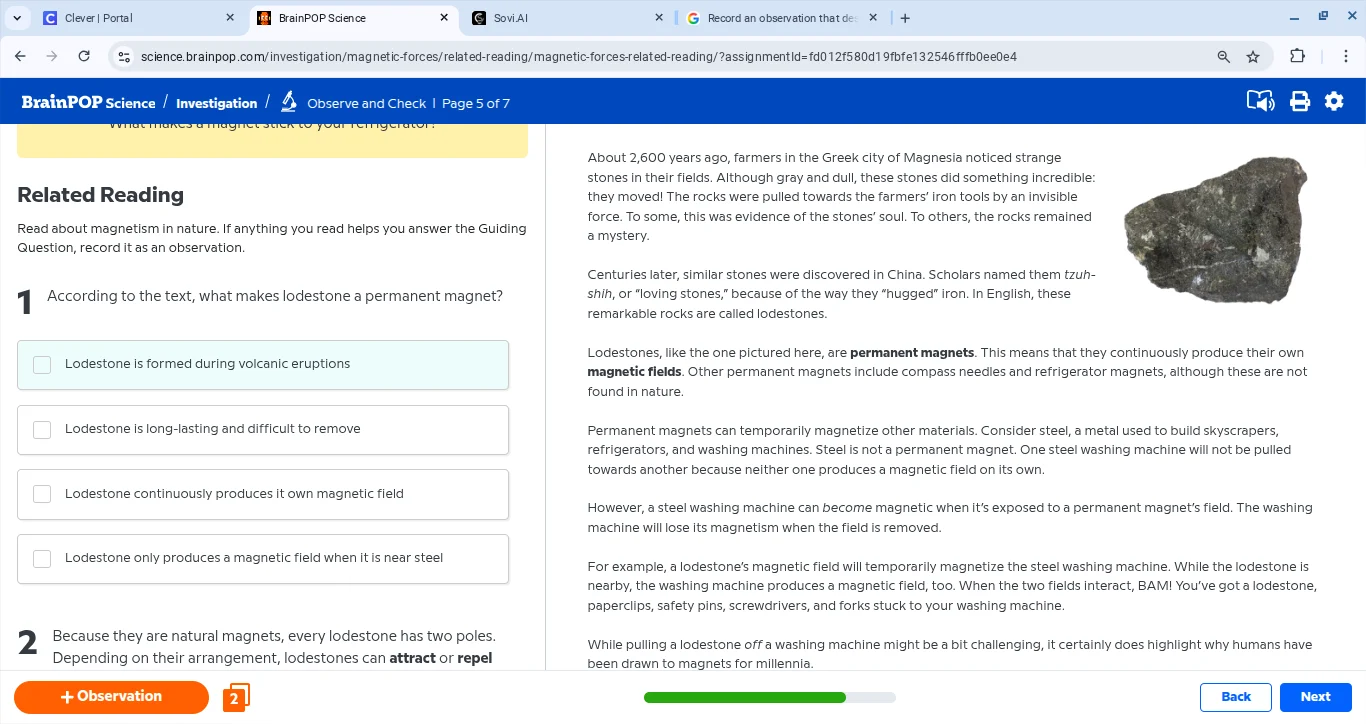The image size is (1366, 724).
Task: Reload the page
Action: (x=84, y=57)
